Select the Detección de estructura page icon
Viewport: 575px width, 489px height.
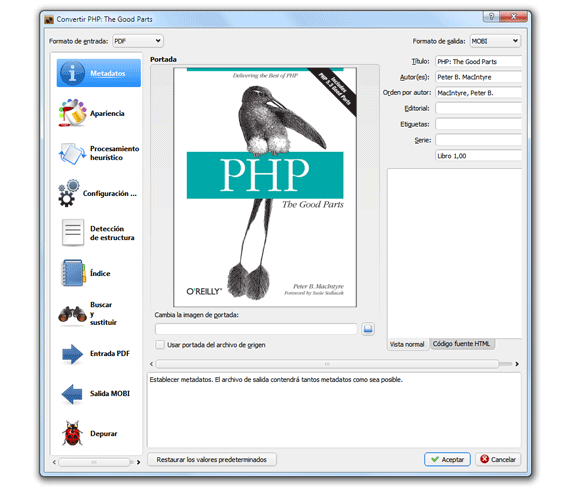click(73, 233)
